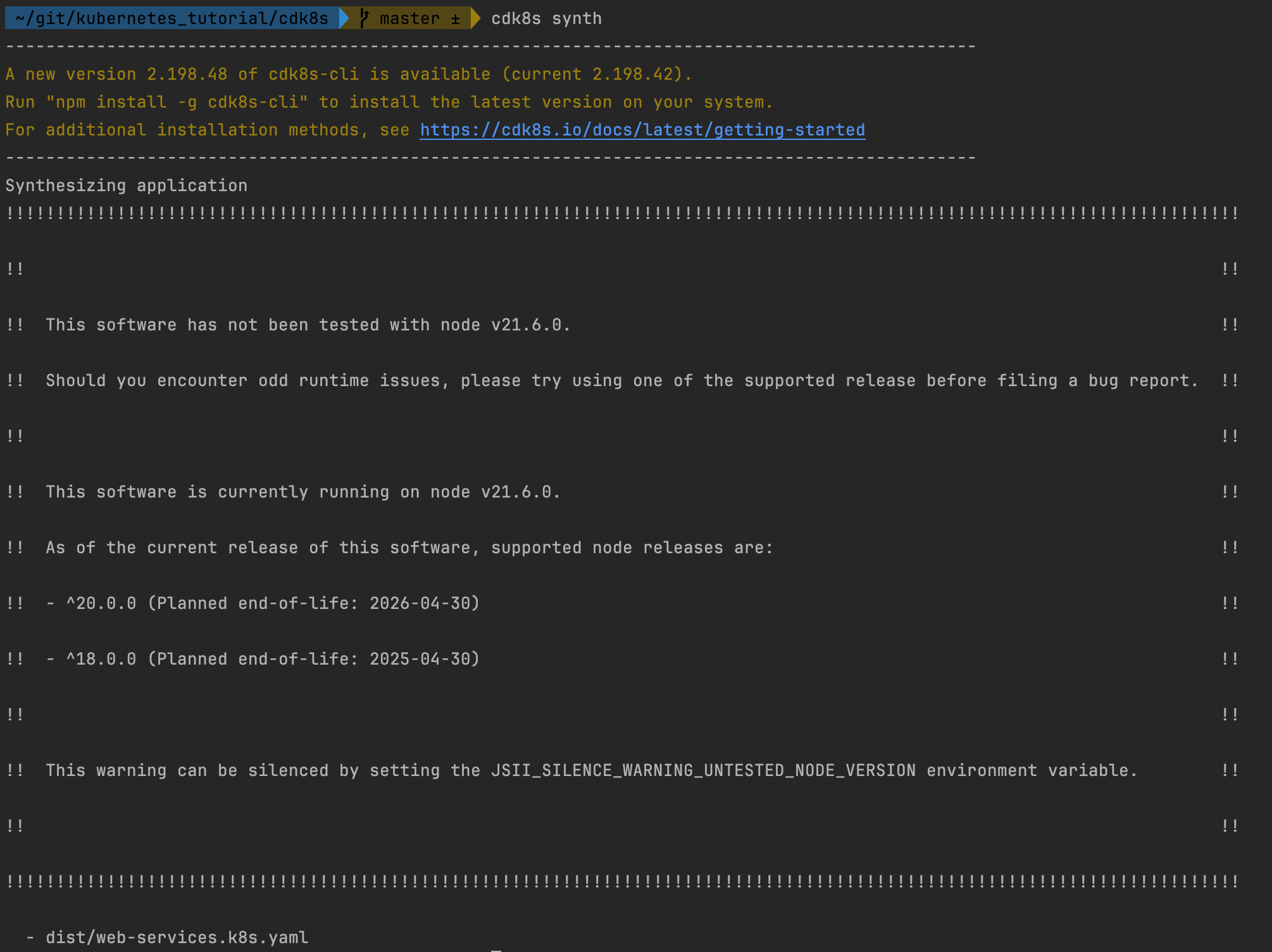Click the npm install -g cdk8s-cli command text

point(177,102)
